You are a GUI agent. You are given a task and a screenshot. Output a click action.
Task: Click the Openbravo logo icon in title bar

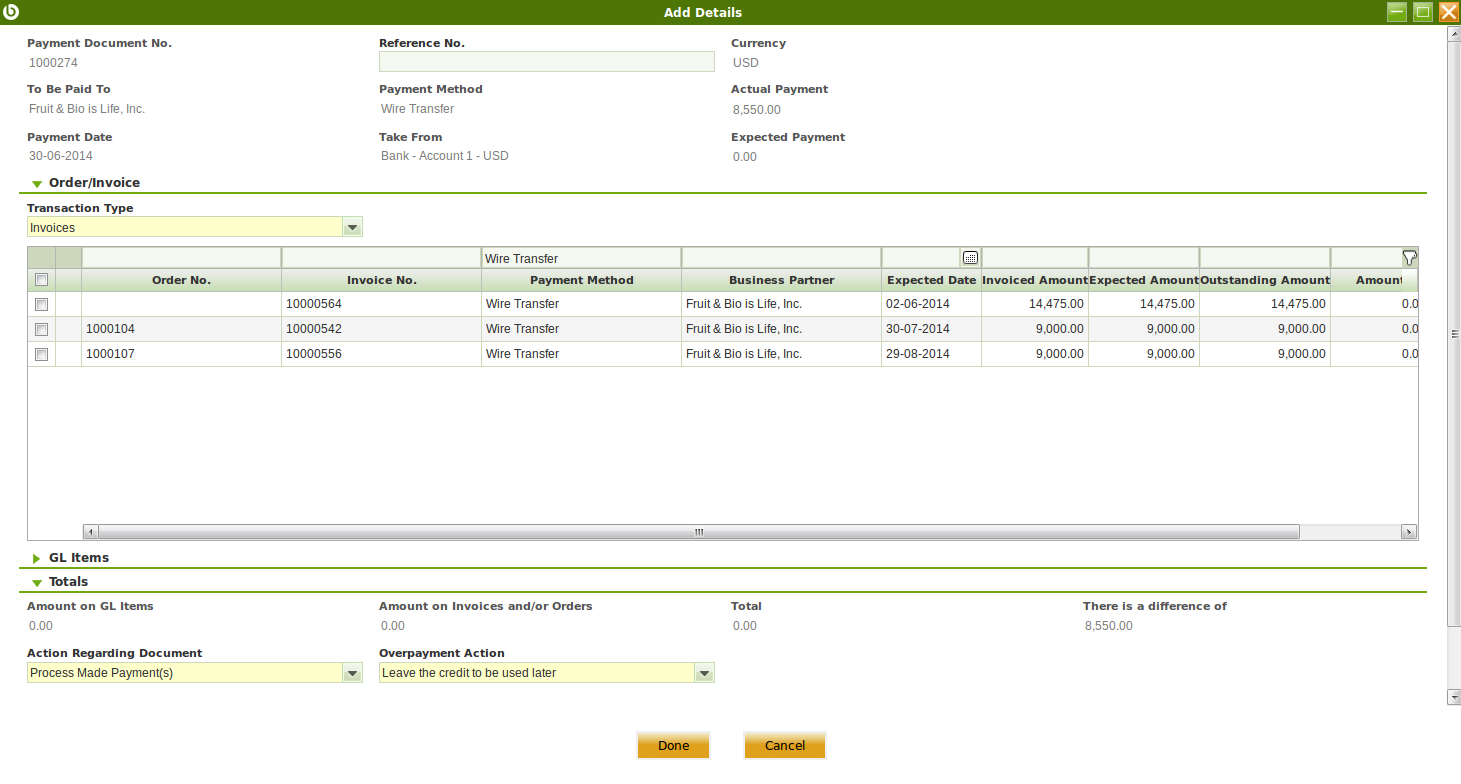click(x=12, y=12)
